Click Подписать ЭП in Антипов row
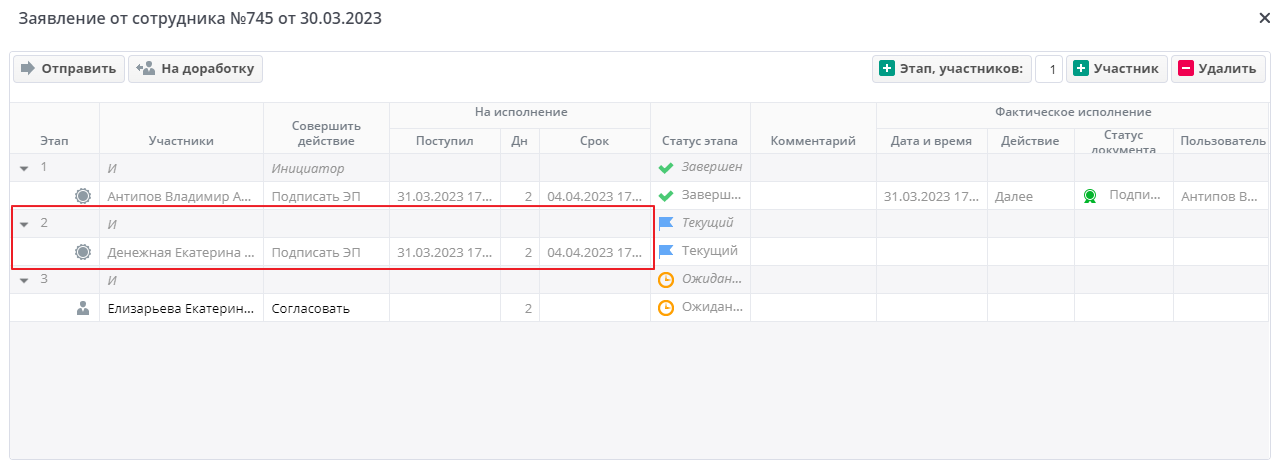 [326, 196]
